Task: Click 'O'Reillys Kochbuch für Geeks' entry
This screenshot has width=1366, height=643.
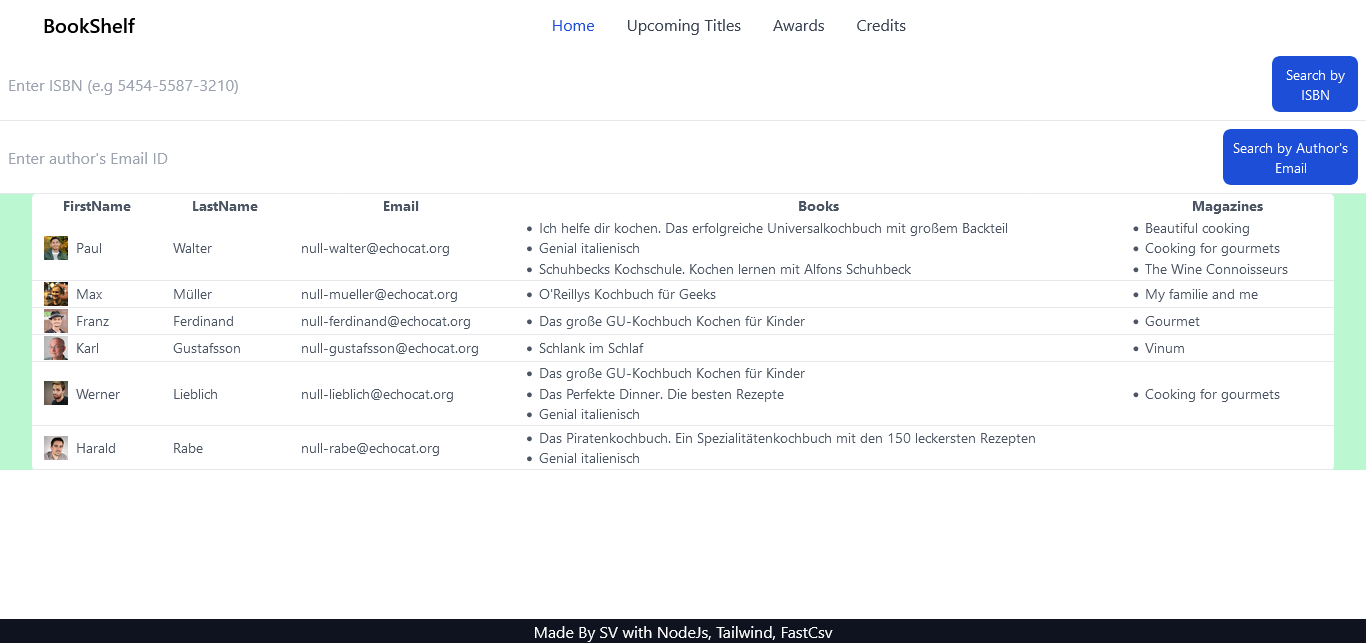Action: [x=627, y=294]
